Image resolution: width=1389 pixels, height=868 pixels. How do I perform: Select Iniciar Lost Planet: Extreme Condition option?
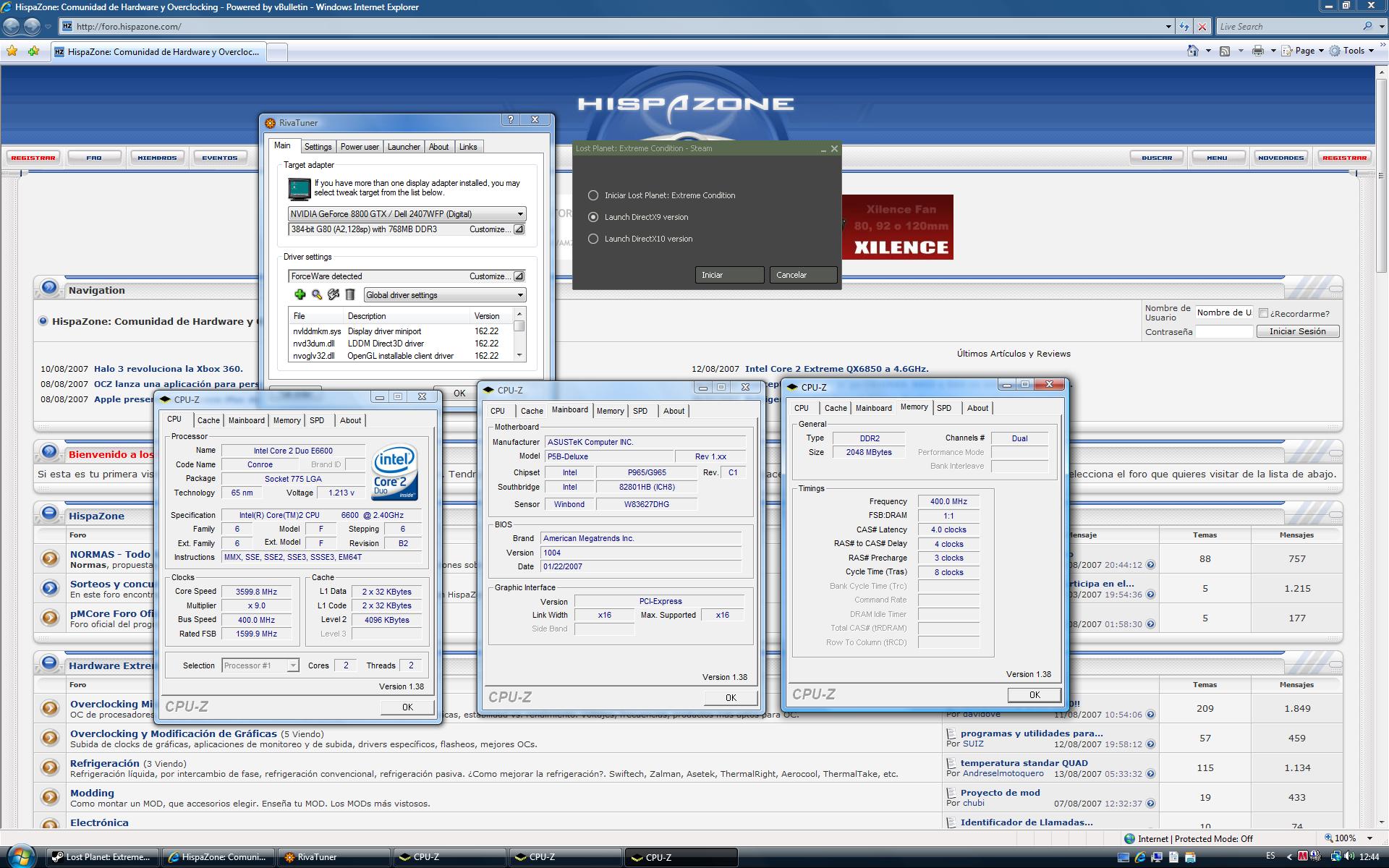pos(593,195)
